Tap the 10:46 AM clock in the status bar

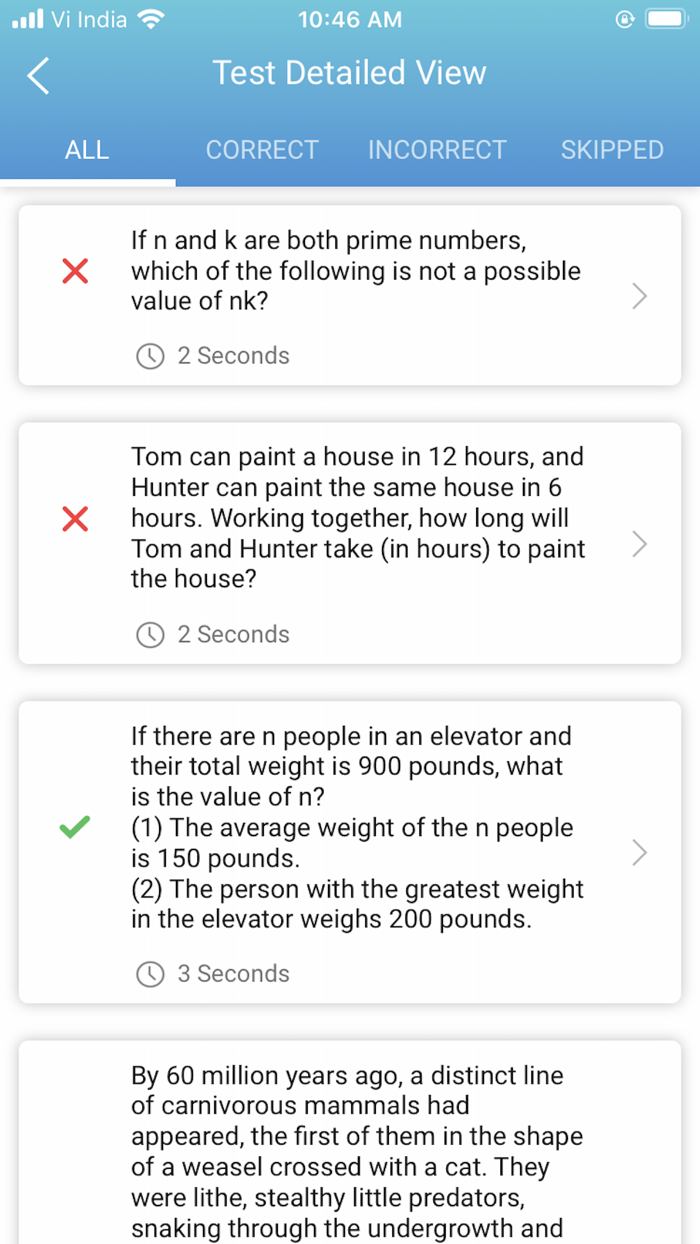pyautogui.click(x=349, y=18)
